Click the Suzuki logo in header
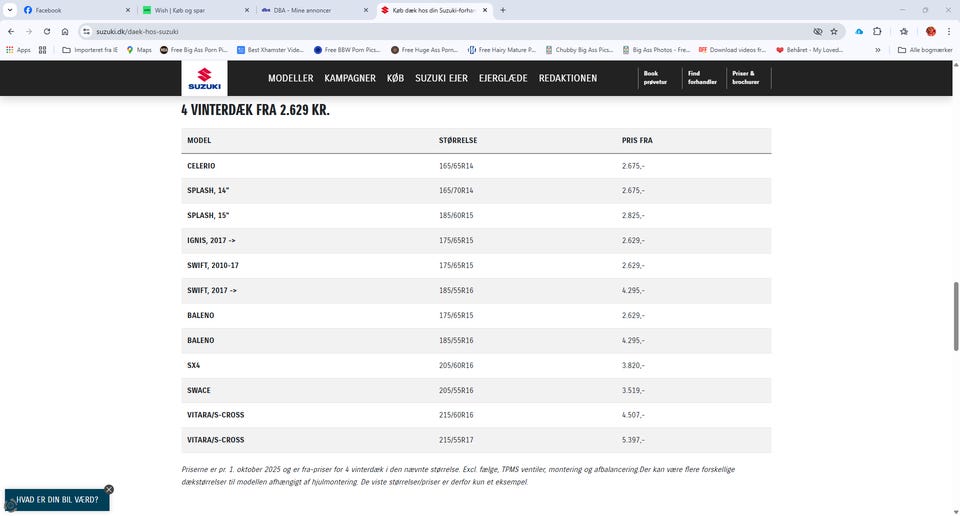Viewport: 960px width, 516px height. (204, 78)
